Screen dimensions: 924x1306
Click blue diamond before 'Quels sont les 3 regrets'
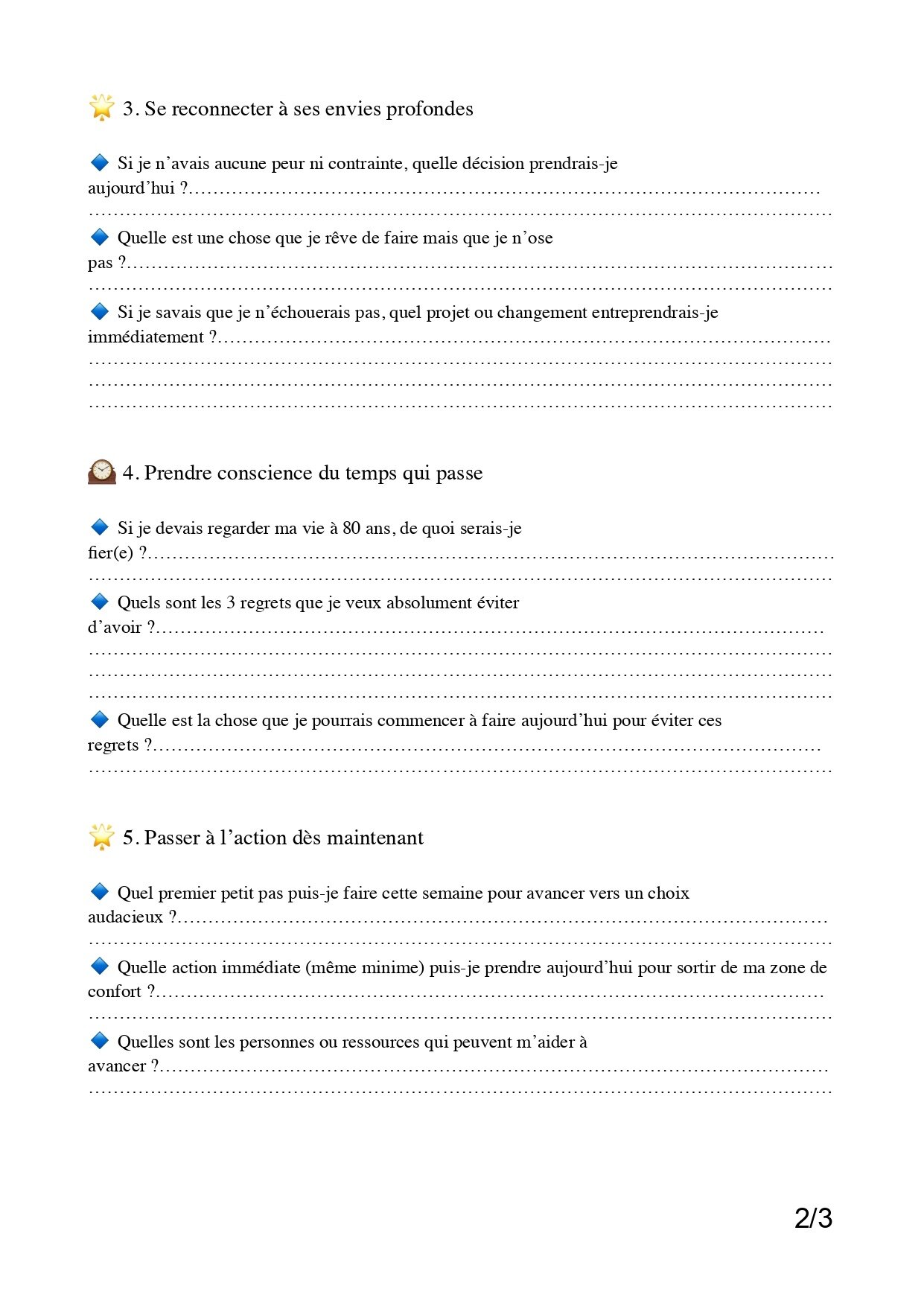(99, 602)
